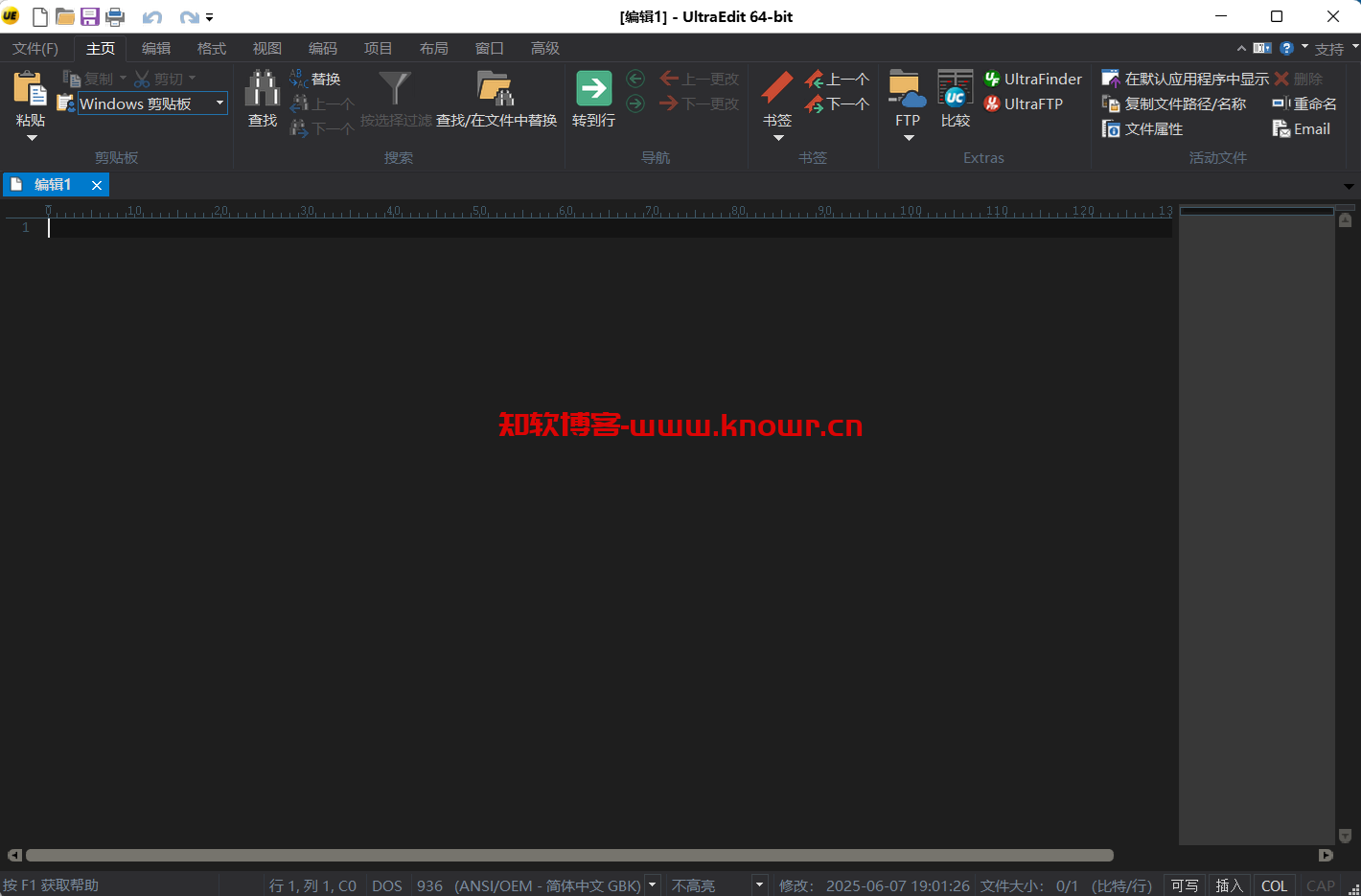Launch 比较 UltraCompare icon
This screenshot has height=896, width=1361.
point(955,88)
